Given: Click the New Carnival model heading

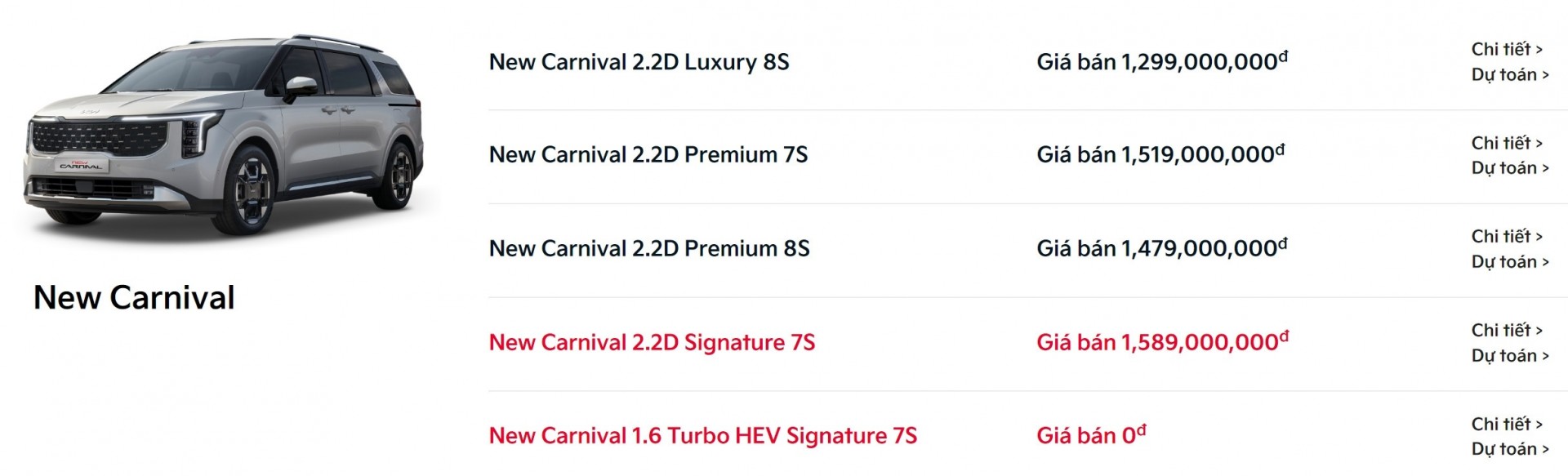Looking at the screenshot, I should click(134, 297).
